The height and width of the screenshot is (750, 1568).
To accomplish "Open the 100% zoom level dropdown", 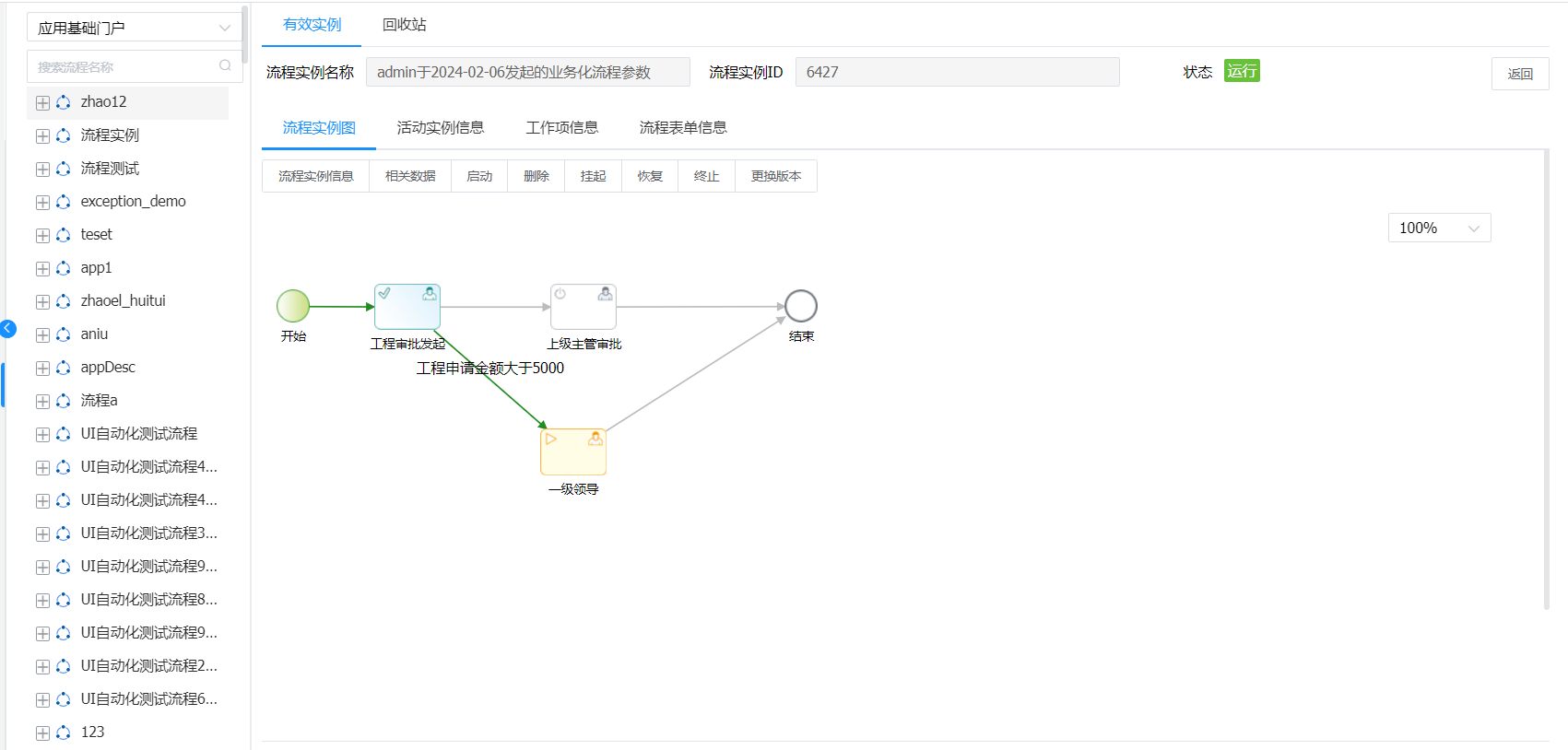I will [x=1439, y=228].
